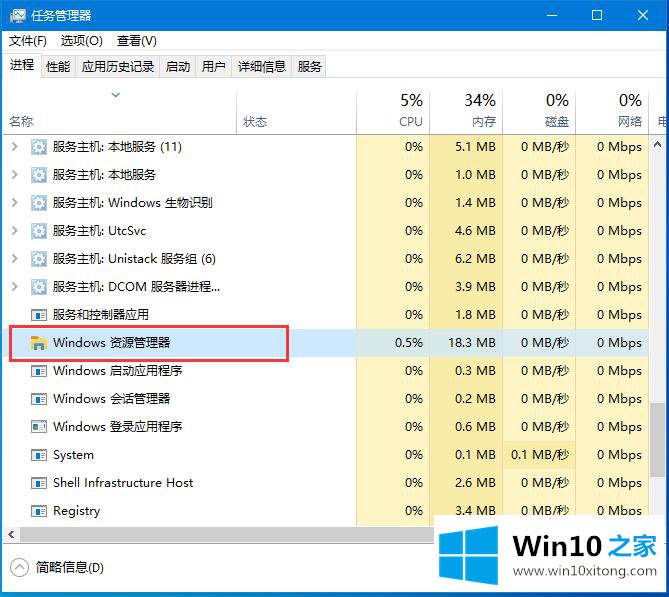Select the Windows 启动应用程序 name
Image resolution: width=669 pixels, height=597 pixels.
pos(117,371)
